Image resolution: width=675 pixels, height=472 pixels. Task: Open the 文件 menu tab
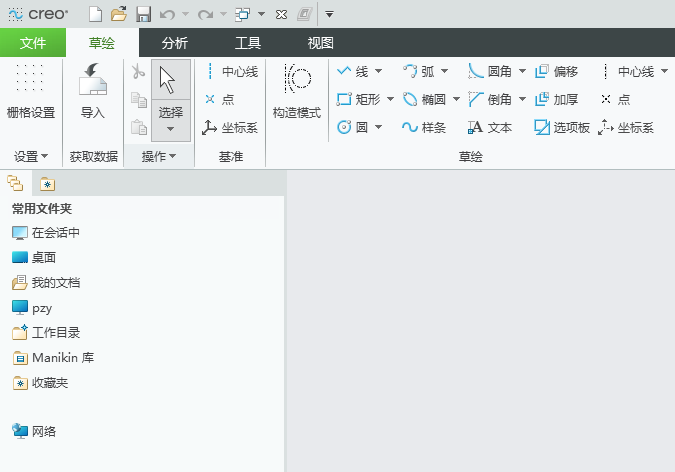point(33,43)
